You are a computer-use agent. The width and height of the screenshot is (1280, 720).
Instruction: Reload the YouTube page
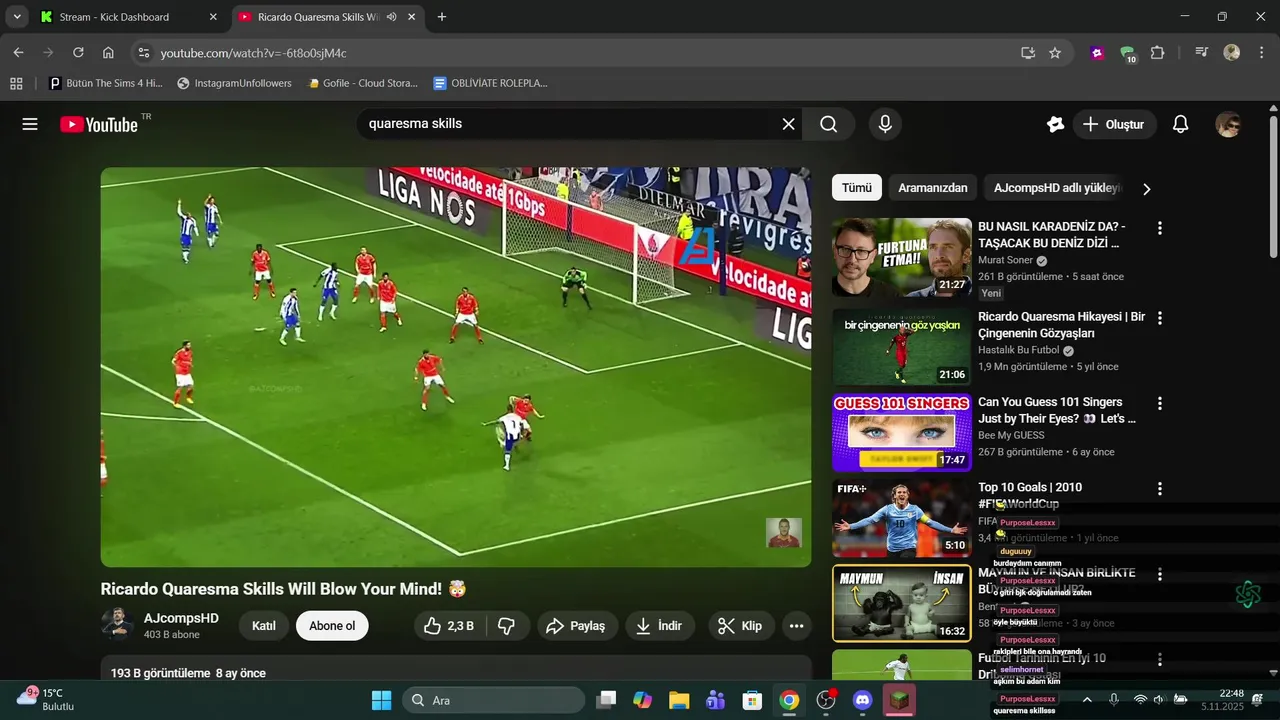click(78, 53)
